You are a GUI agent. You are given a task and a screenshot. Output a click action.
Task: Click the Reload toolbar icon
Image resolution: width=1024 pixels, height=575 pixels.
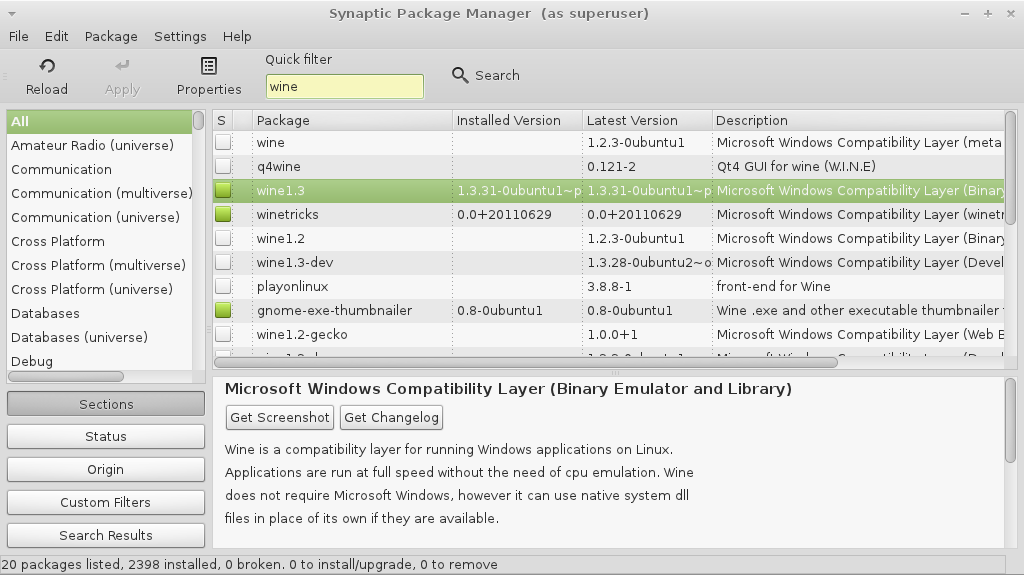(47, 66)
